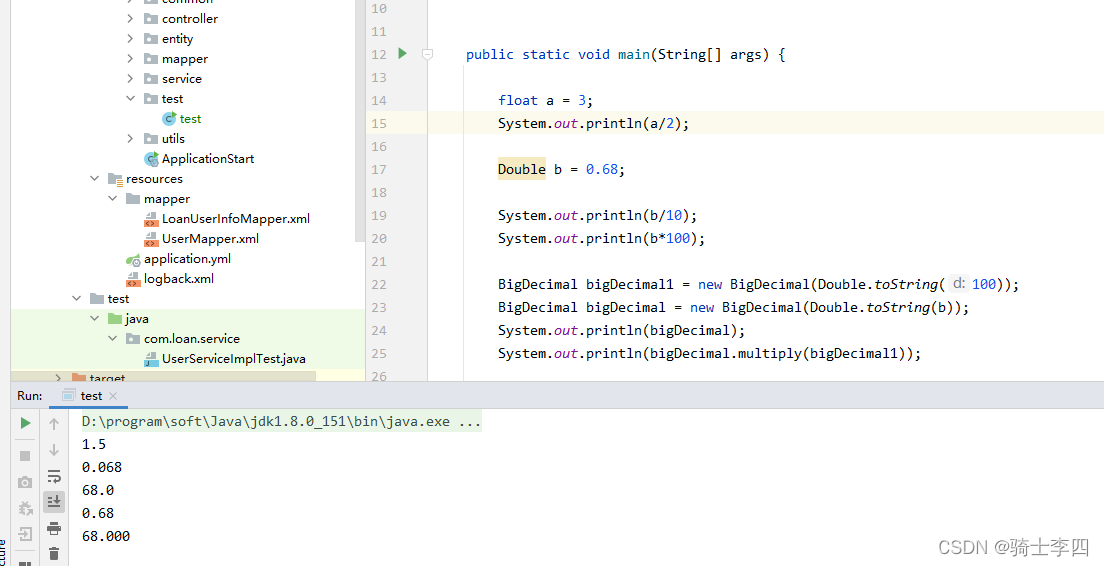The width and height of the screenshot is (1104, 566).
Task: Expand the entity folder
Action: [x=130, y=38]
